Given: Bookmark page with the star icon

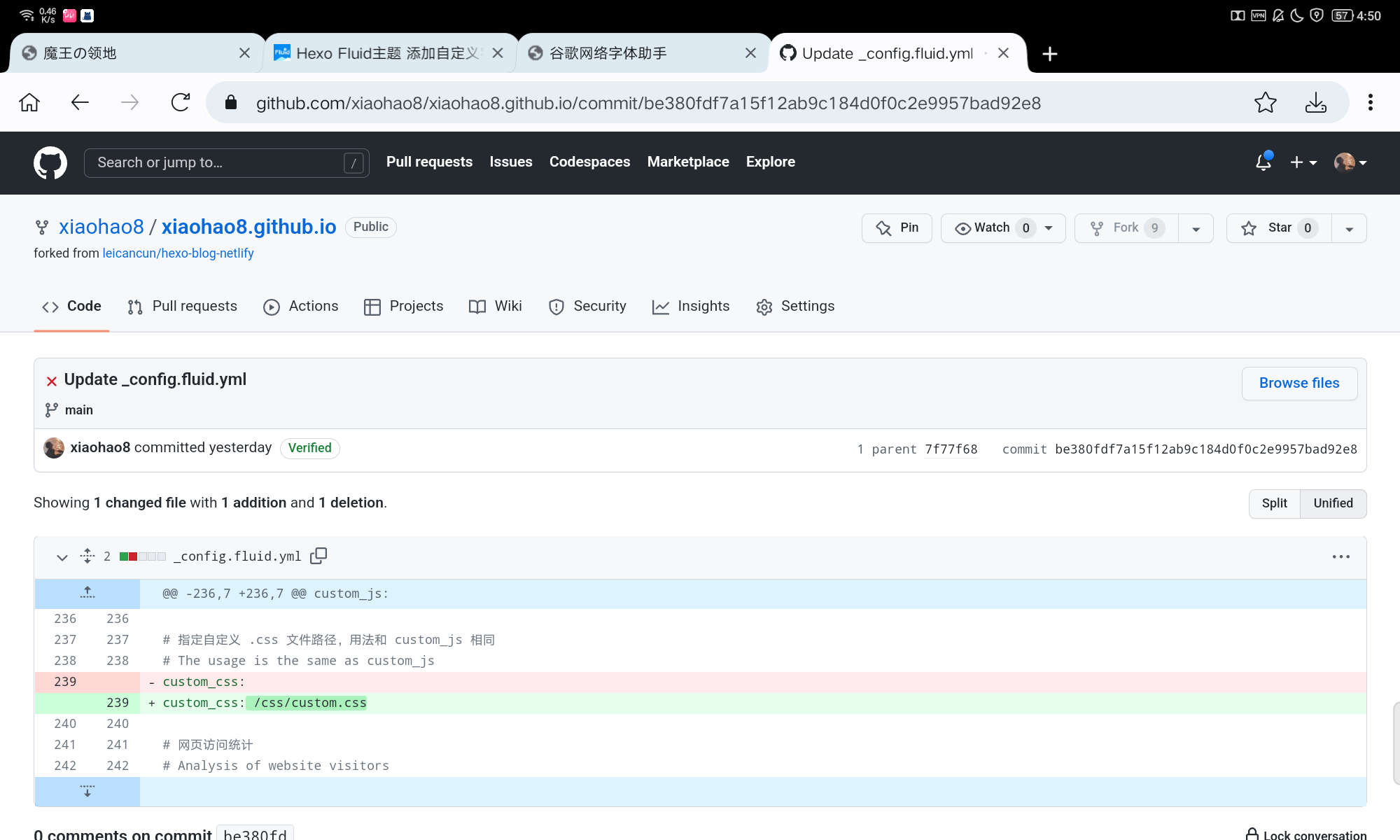Looking at the screenshot, I should pyautogui.click(x=1265, y=103).
